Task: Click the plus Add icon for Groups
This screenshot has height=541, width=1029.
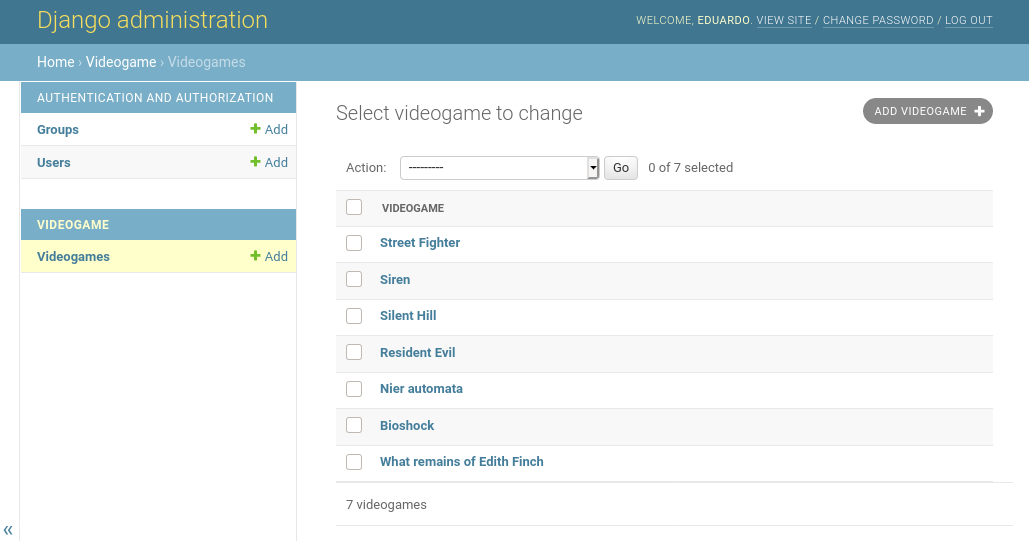Action: point(256,130)
